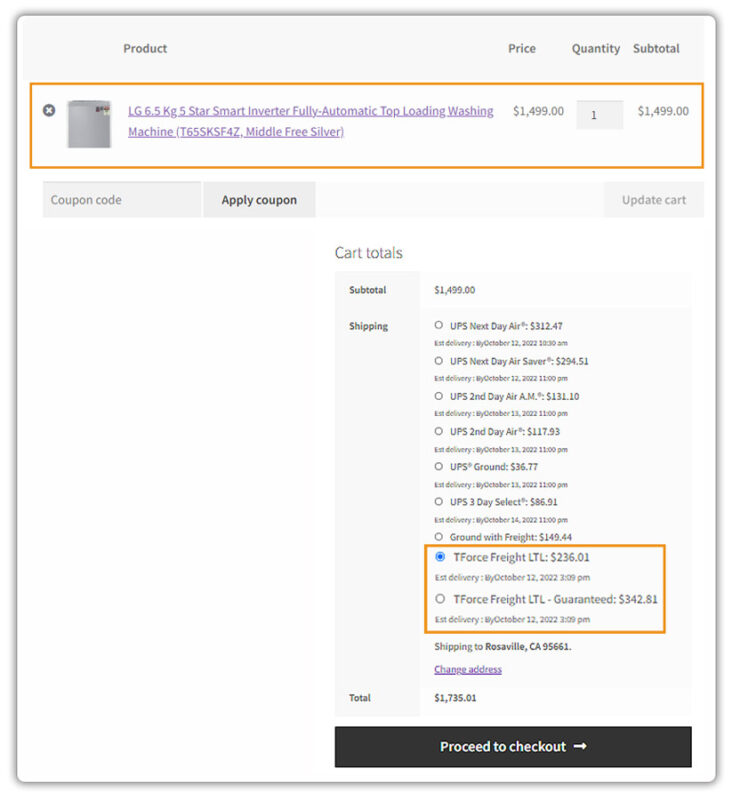
Task: Choose UPS 2nd Day Air A.M. shipping
Action: click(439, 396)
